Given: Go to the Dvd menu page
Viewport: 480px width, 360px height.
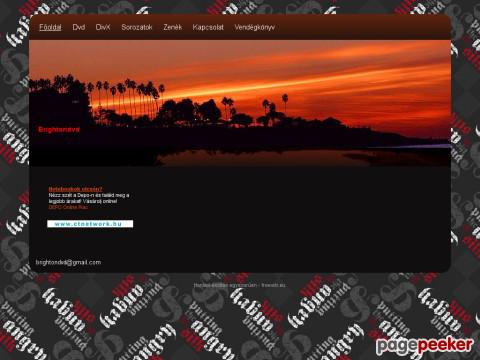Looking at the screenshot, I should [x=79, y=27].
